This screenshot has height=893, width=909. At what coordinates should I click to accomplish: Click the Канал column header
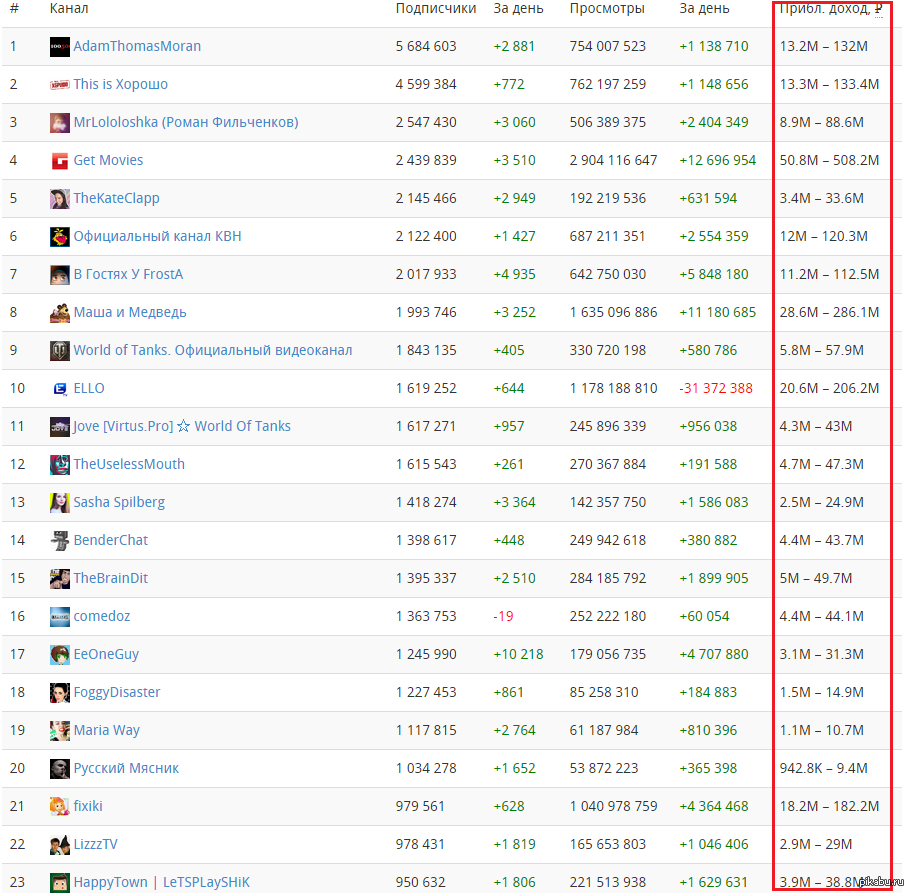click(x=69, y=9)
